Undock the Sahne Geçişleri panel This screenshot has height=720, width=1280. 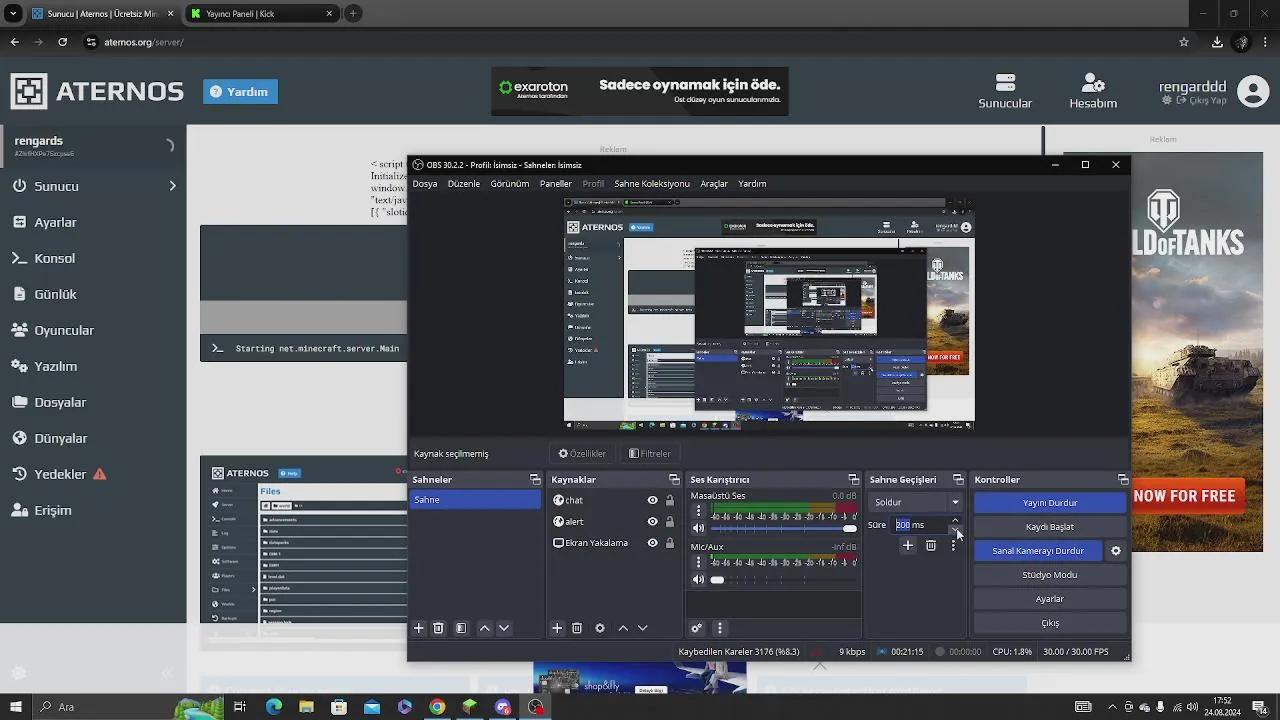tap(958, 480)
